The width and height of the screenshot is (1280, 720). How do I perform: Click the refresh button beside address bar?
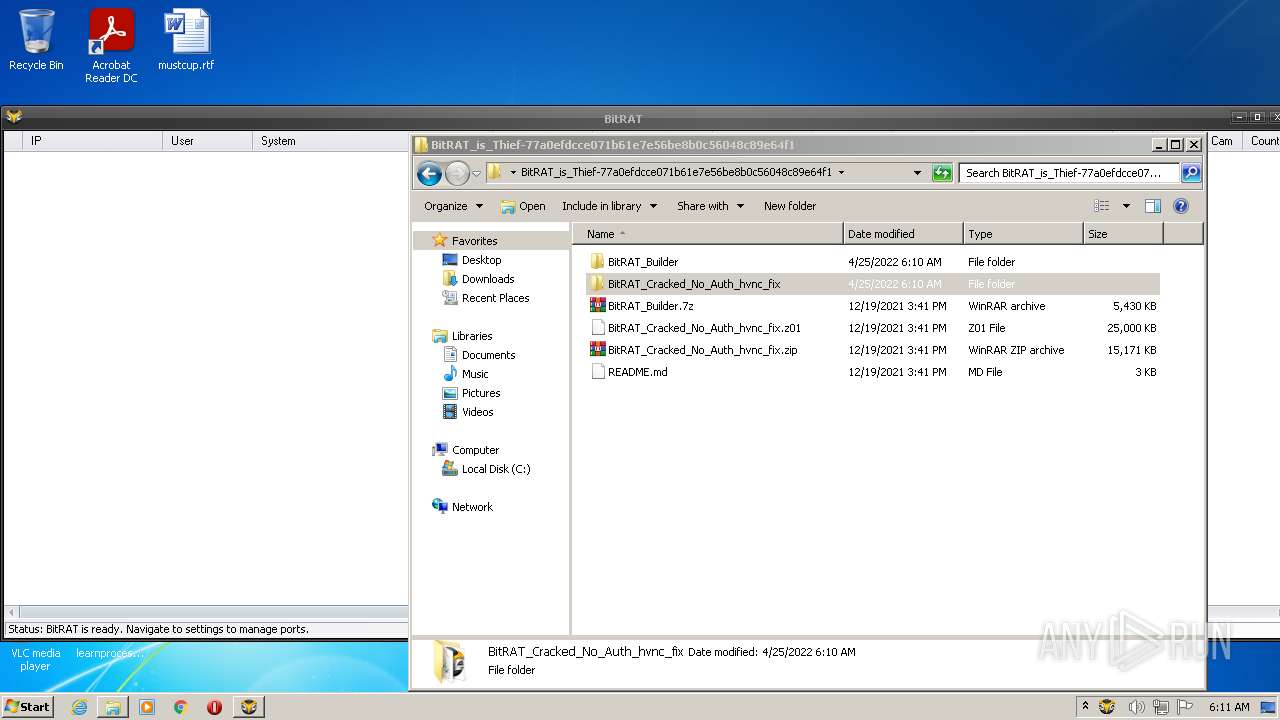(942, 173)
